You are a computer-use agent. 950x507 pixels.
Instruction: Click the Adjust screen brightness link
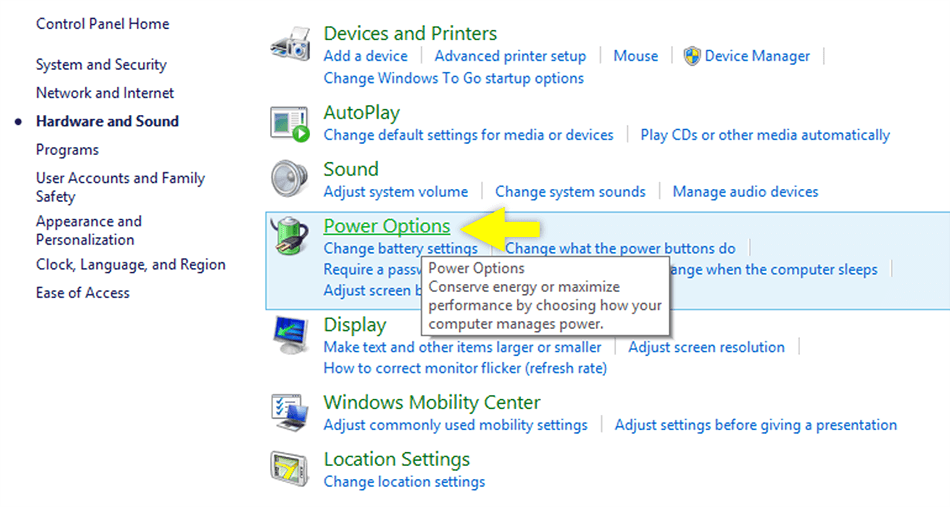pos(372,291)
